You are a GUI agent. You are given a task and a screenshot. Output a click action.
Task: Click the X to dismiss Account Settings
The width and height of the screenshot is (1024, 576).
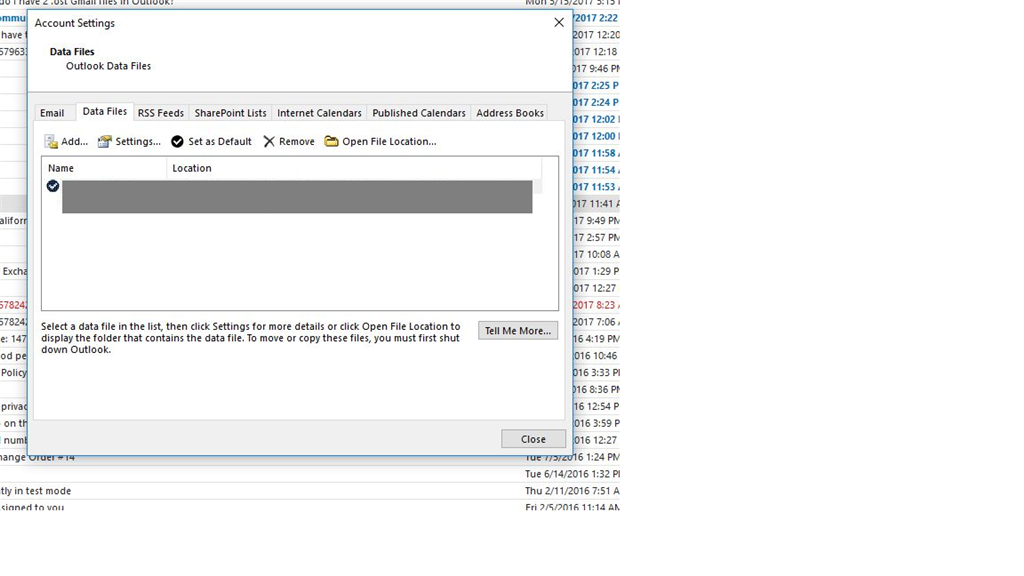559,23
